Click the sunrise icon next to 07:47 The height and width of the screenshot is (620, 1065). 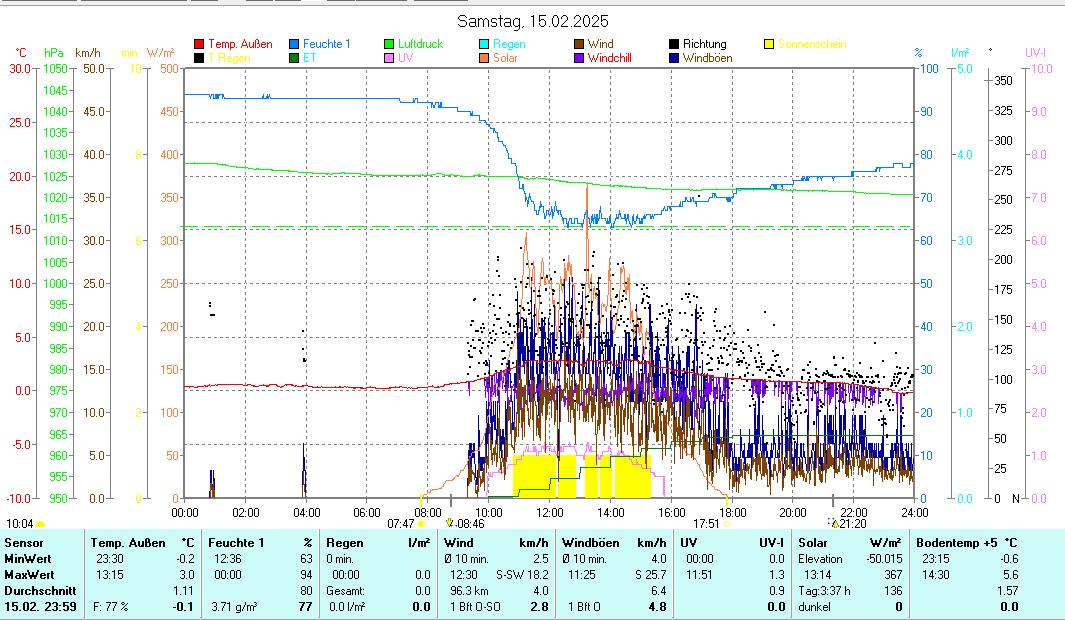click(x=421, y=523)
